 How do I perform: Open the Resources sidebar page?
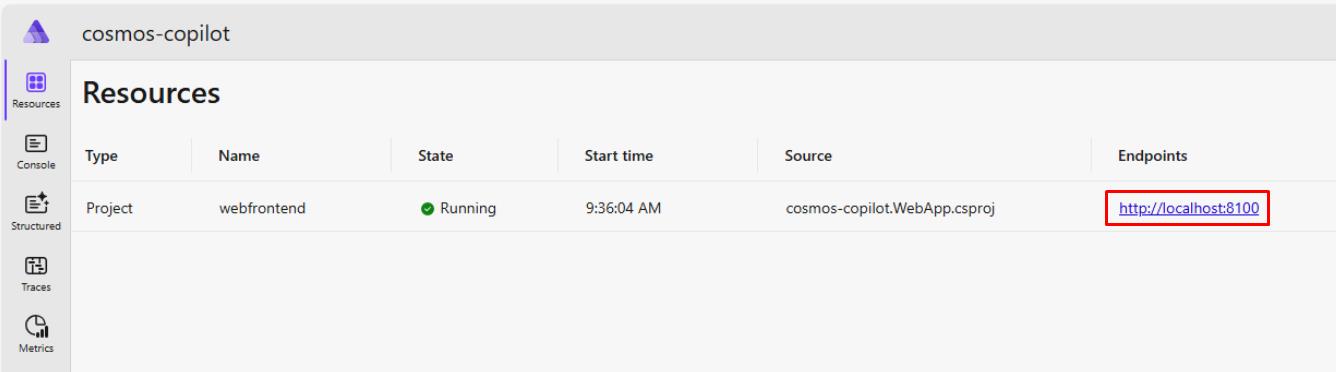(35, 90)
